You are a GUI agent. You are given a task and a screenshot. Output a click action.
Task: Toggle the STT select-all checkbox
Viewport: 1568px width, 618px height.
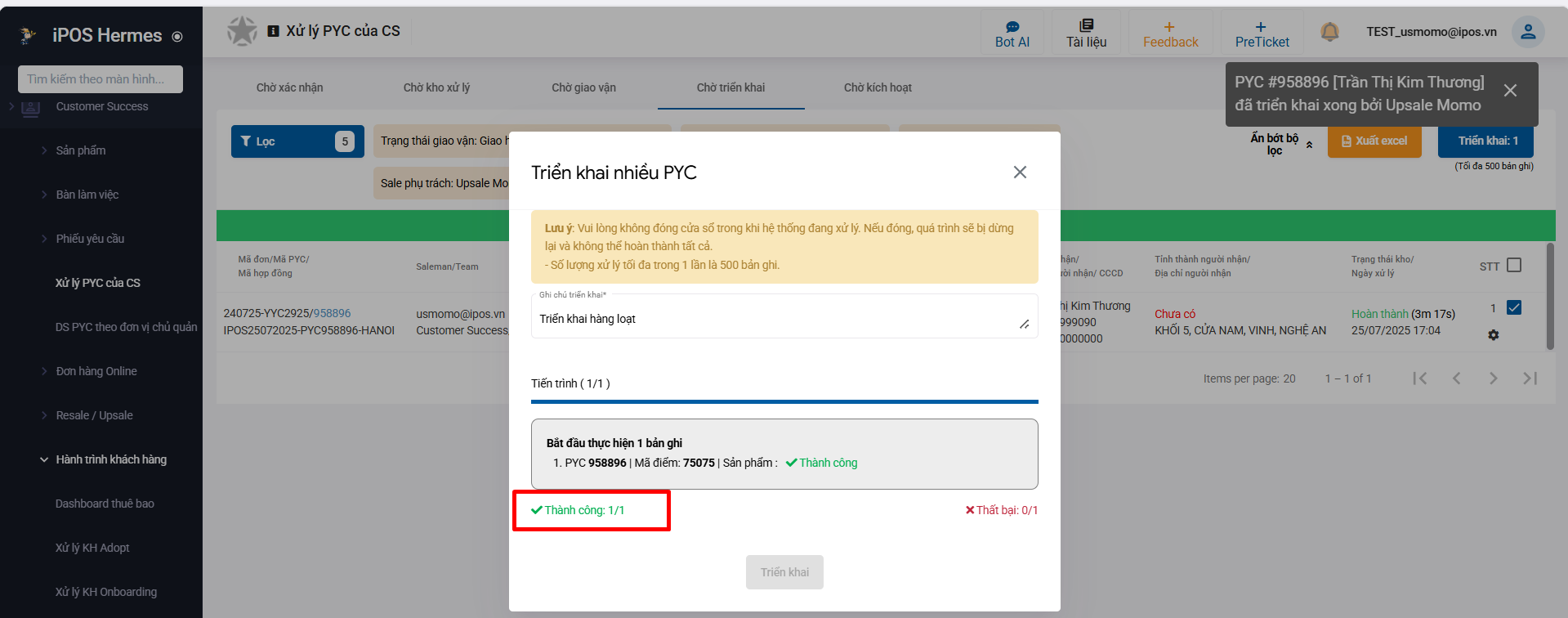point(1514,266)
